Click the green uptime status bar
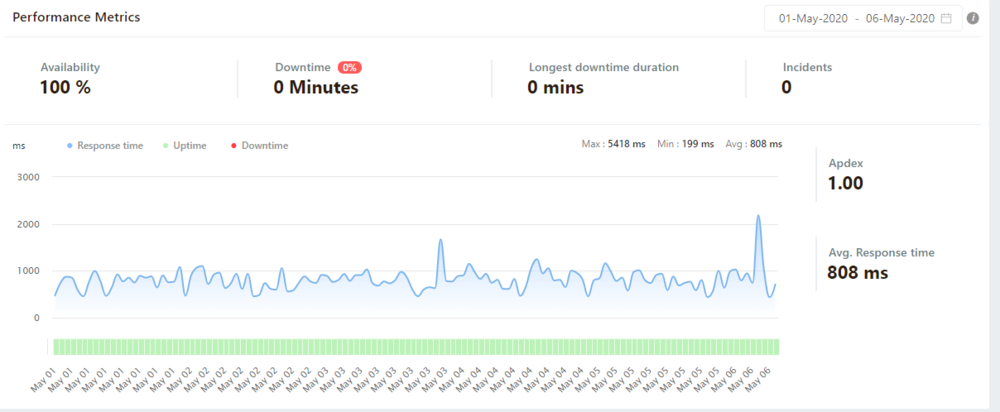The image size is (1000, 412). click(415, 346)
